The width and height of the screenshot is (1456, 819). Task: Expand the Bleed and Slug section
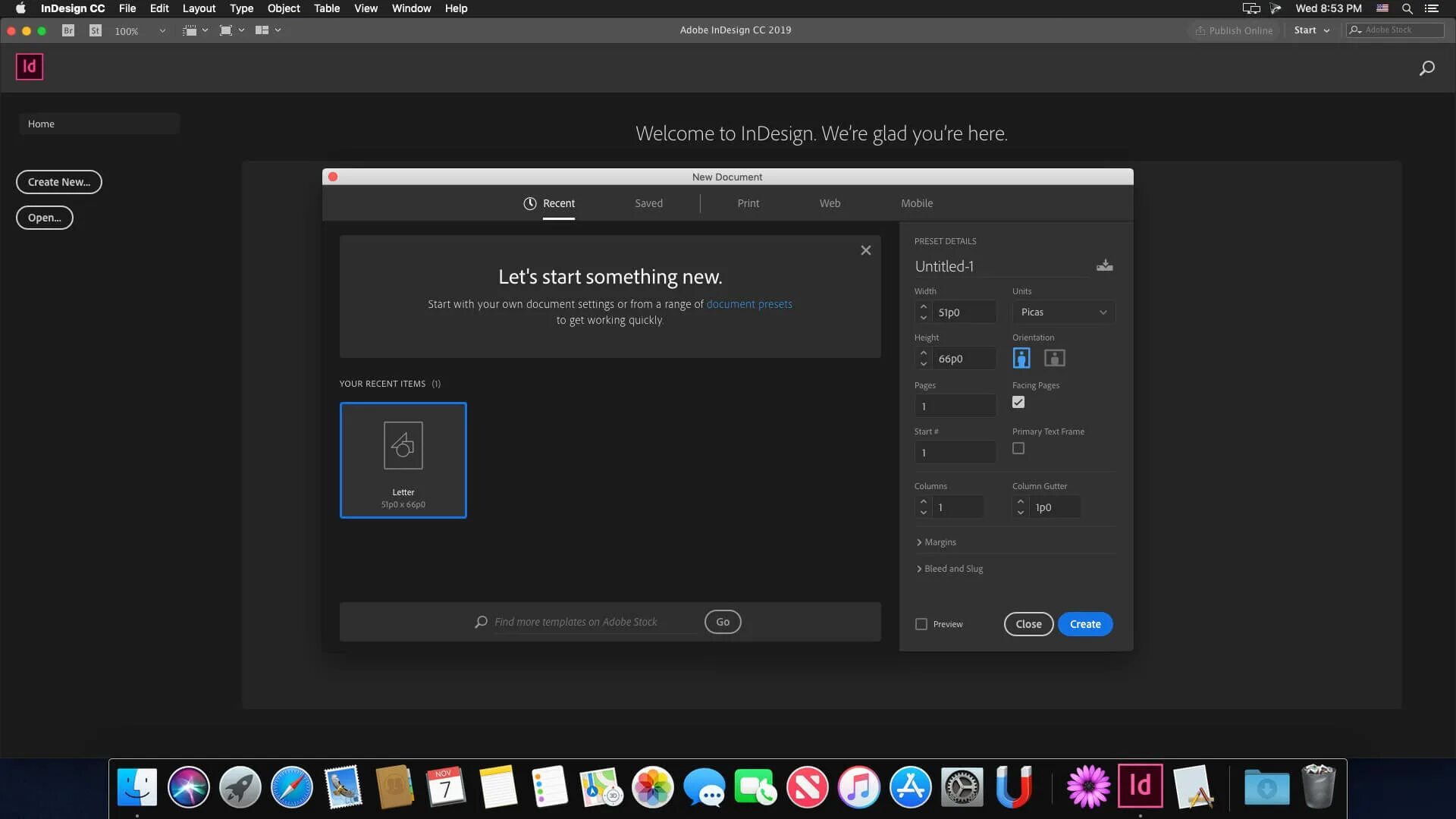(x=949, y=569)
